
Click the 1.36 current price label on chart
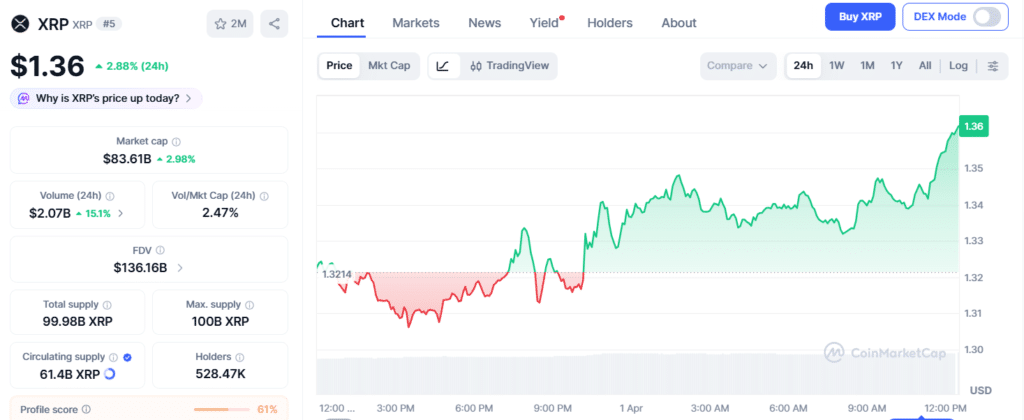(973, 126)
